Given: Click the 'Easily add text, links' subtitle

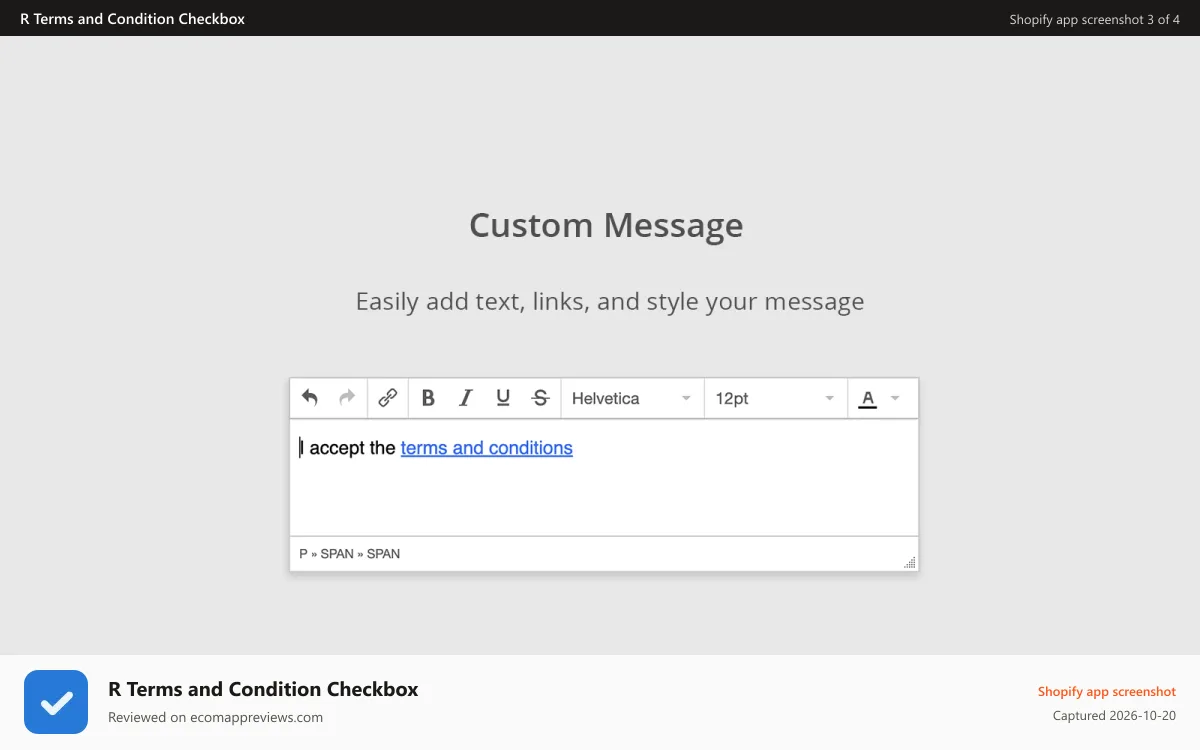Looking at the screenshot, I should (609, 301).
